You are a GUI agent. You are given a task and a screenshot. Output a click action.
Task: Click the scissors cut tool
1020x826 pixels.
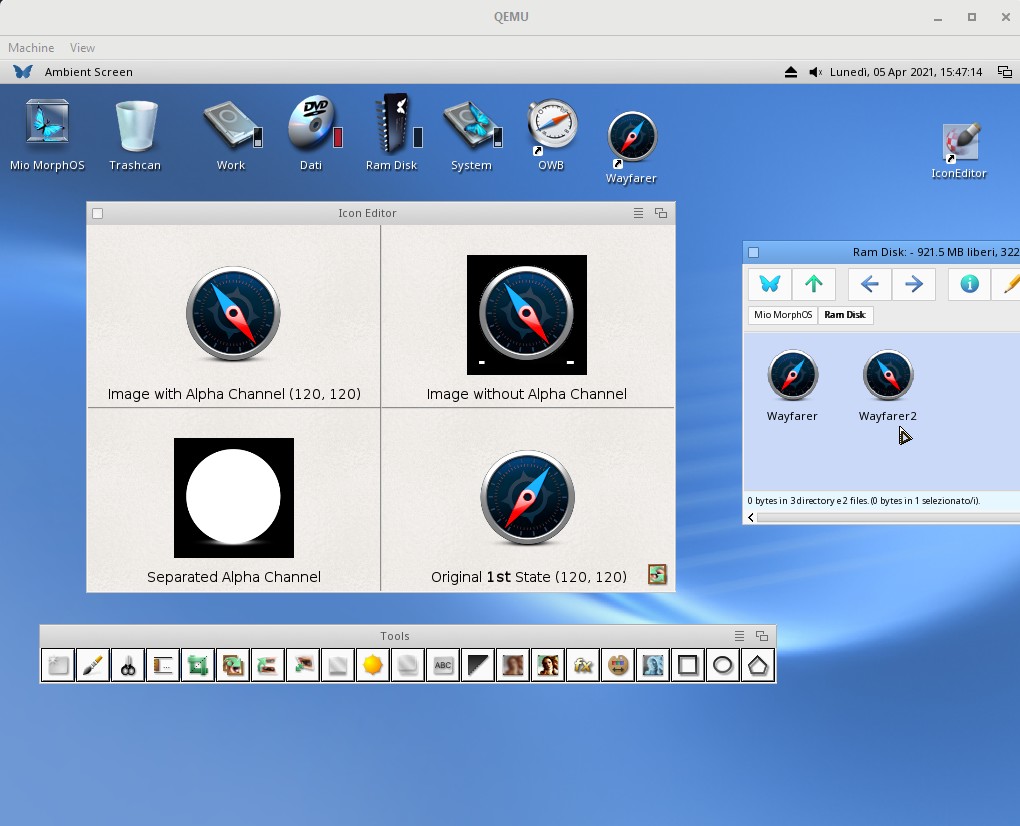(x=128, y=665)
